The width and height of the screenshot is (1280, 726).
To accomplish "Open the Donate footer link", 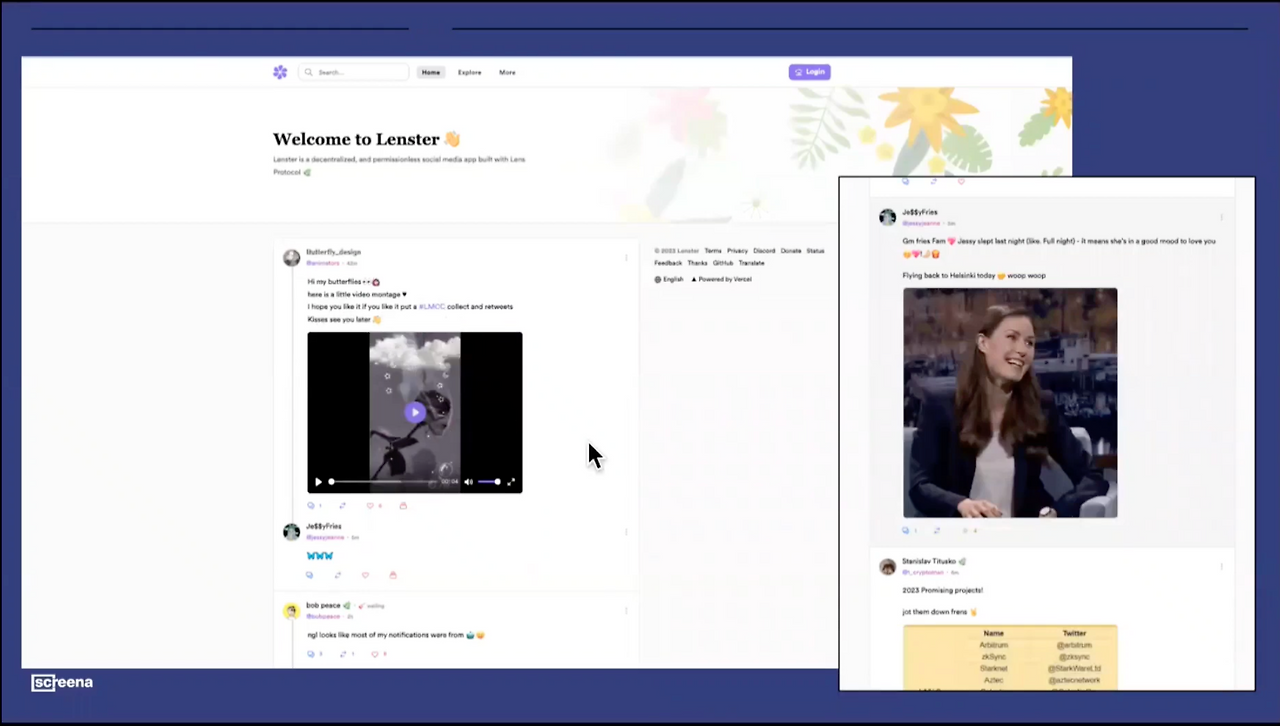I will coord(791,251).
